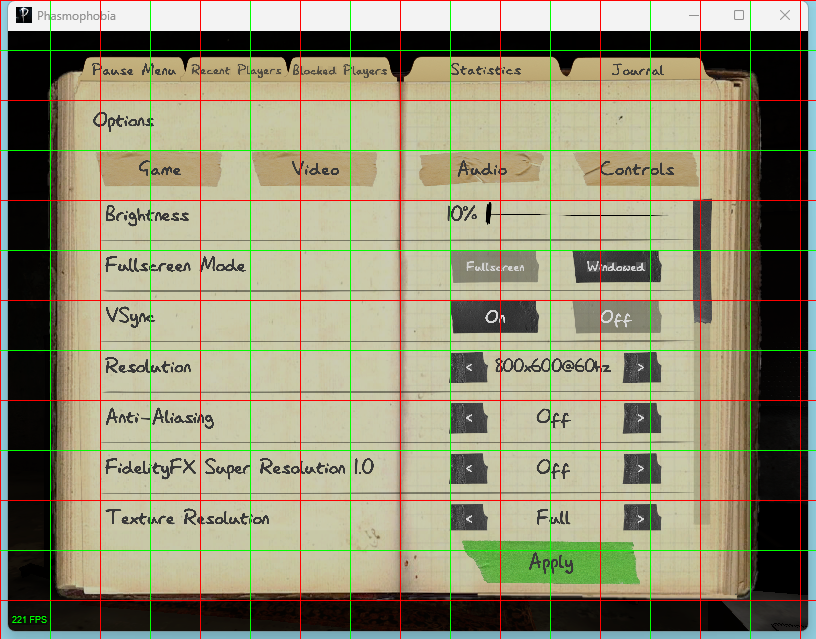Open the Pause Menu tab

pos(133,70)
